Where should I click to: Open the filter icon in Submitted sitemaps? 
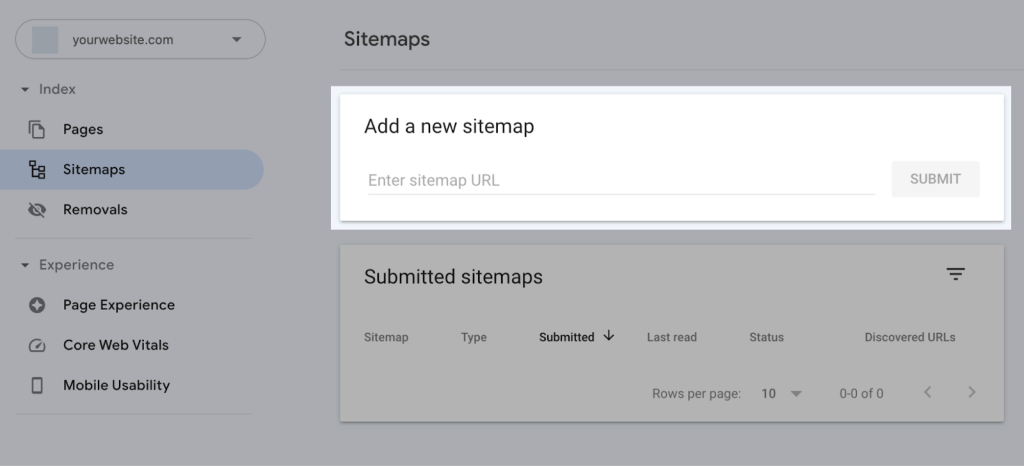pyautogui.click(x=955, y=274)
